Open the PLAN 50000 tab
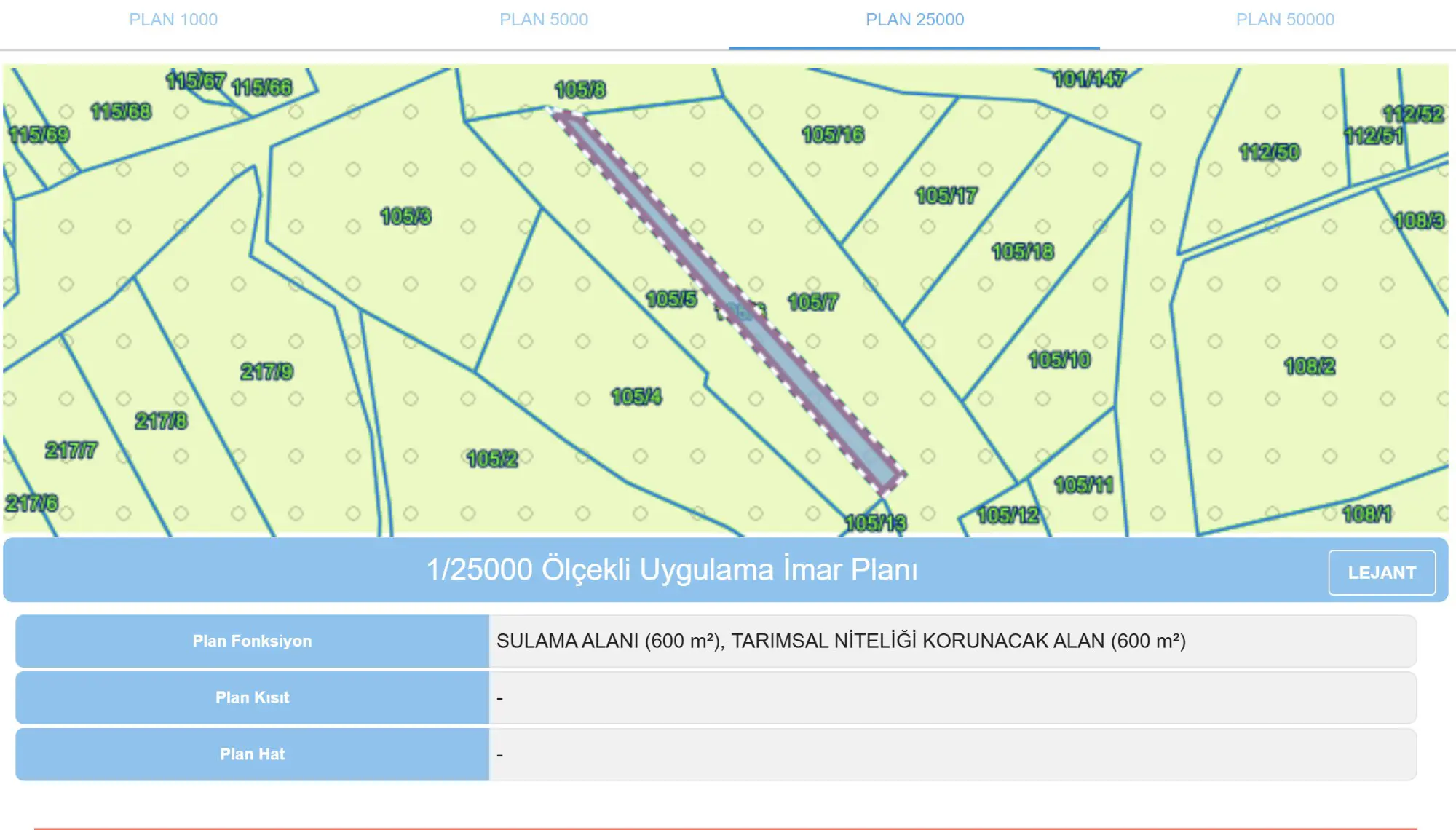The image size is (1456, 830). (1285, 20)
